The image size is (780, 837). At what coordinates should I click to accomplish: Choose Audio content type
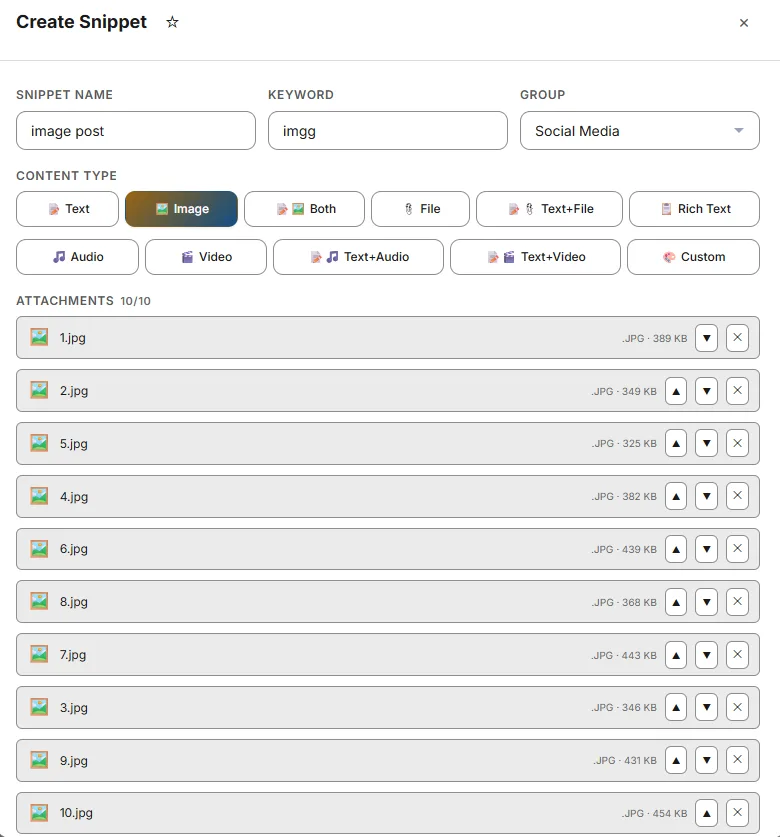tap(77, 257)
